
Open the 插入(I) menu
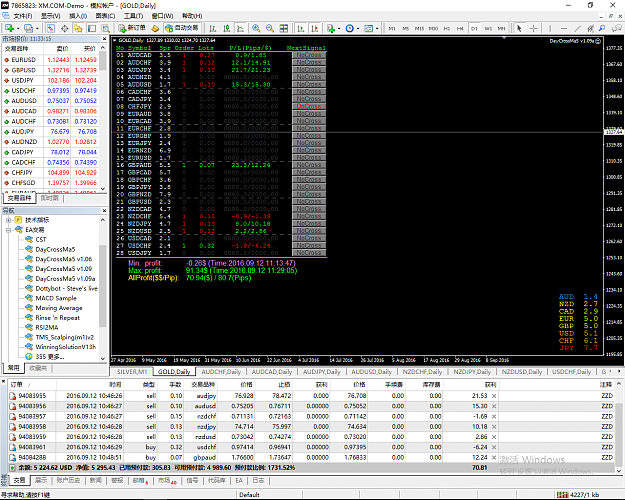(78, 16)
